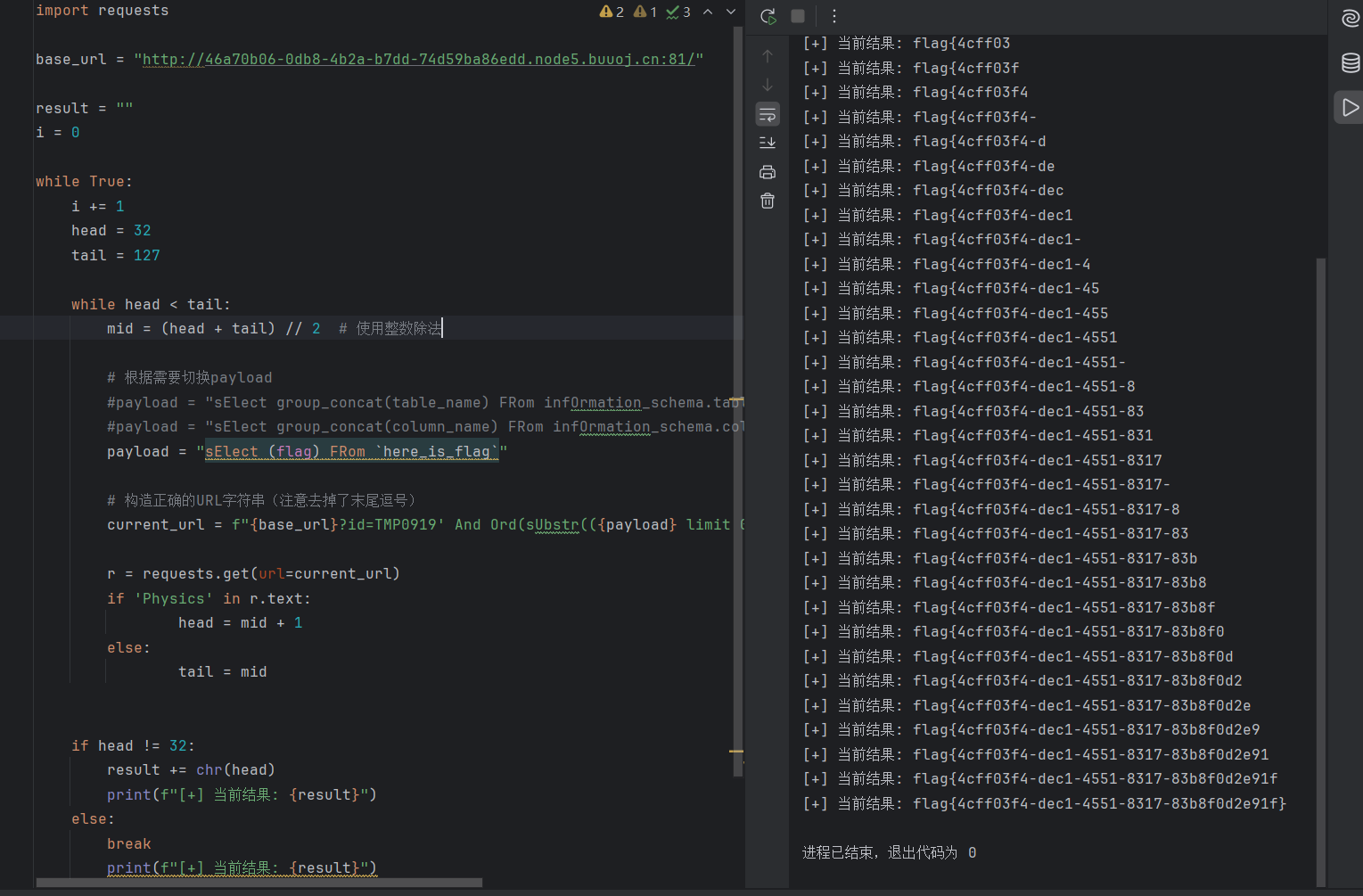Click the console line ending '83b8f0d2'
Image resolution: width=1363 pixels, height=896 pixels.
tap(1022, 681)
